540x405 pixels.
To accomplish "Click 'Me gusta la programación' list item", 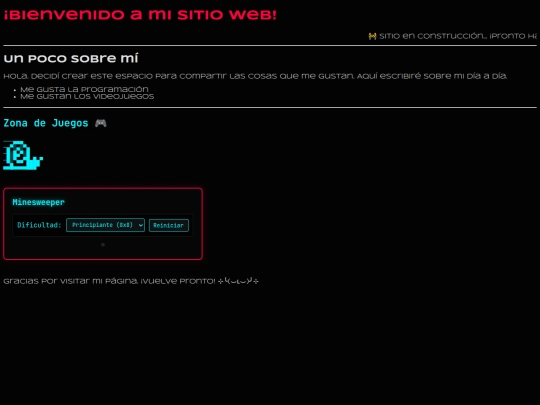I will pyautogui.click(x=84, y=89).
